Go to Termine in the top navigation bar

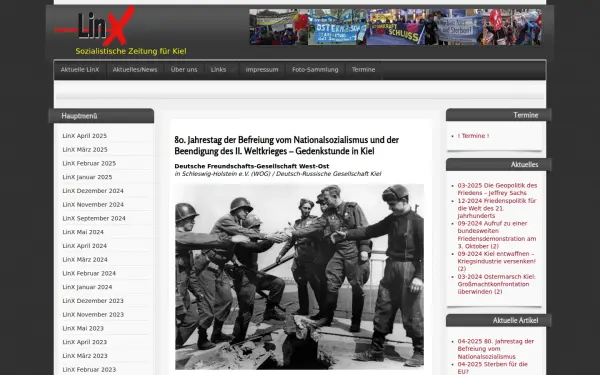point(364,70)
